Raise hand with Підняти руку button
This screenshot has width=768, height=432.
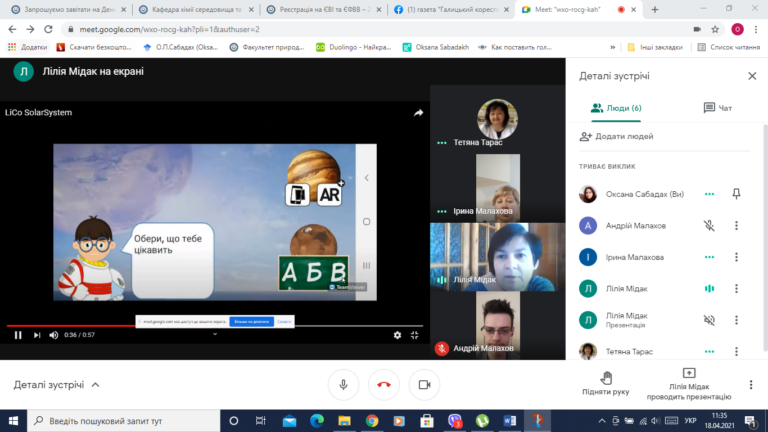tap(606, 383)
